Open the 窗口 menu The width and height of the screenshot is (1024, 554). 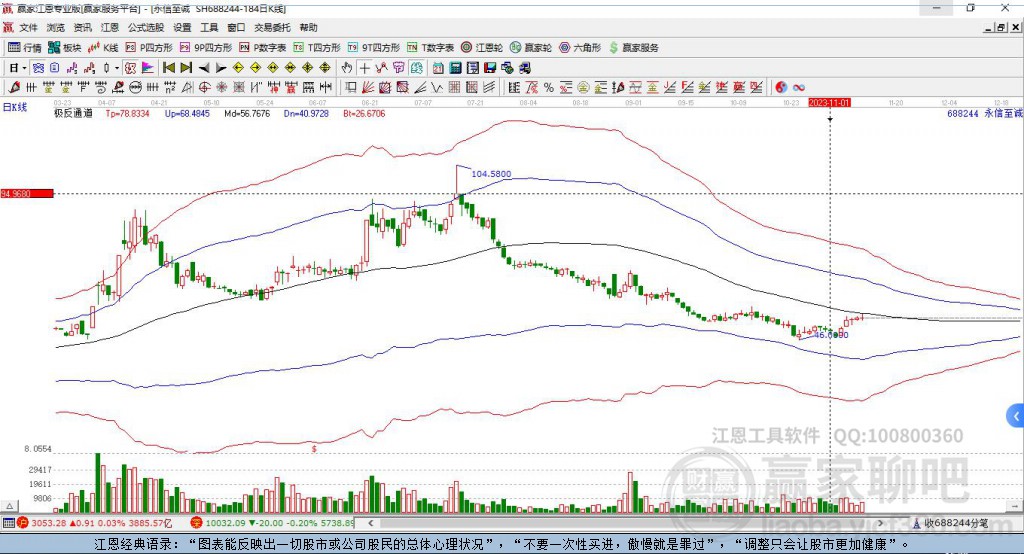pos(236,27)
